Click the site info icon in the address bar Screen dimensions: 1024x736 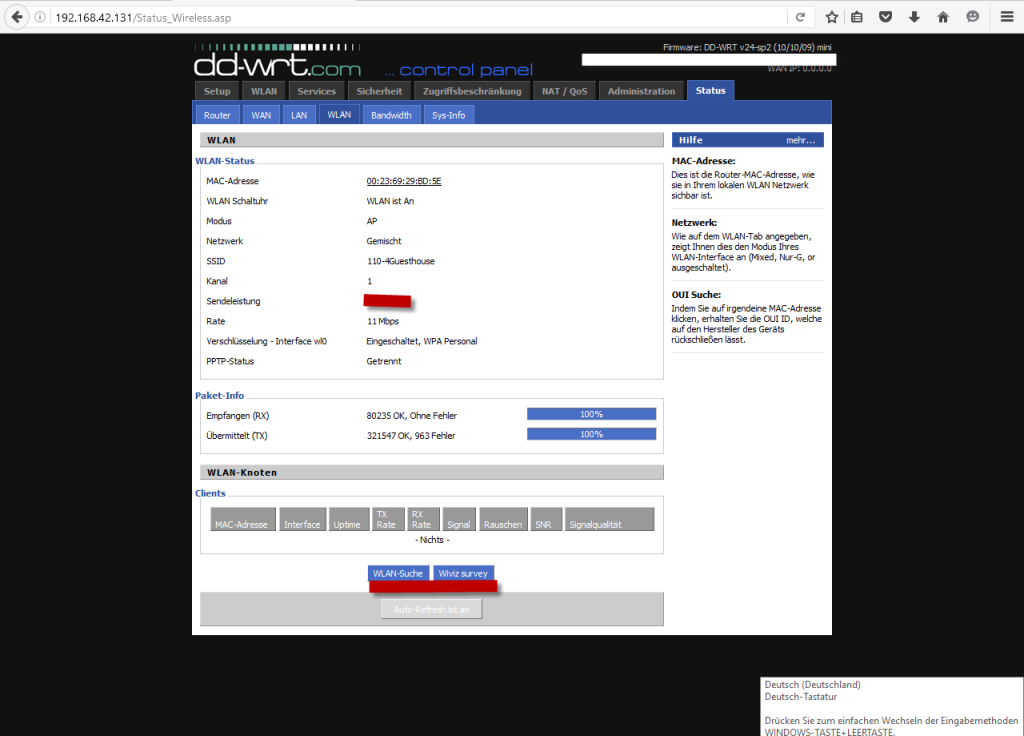pos(40,18)
